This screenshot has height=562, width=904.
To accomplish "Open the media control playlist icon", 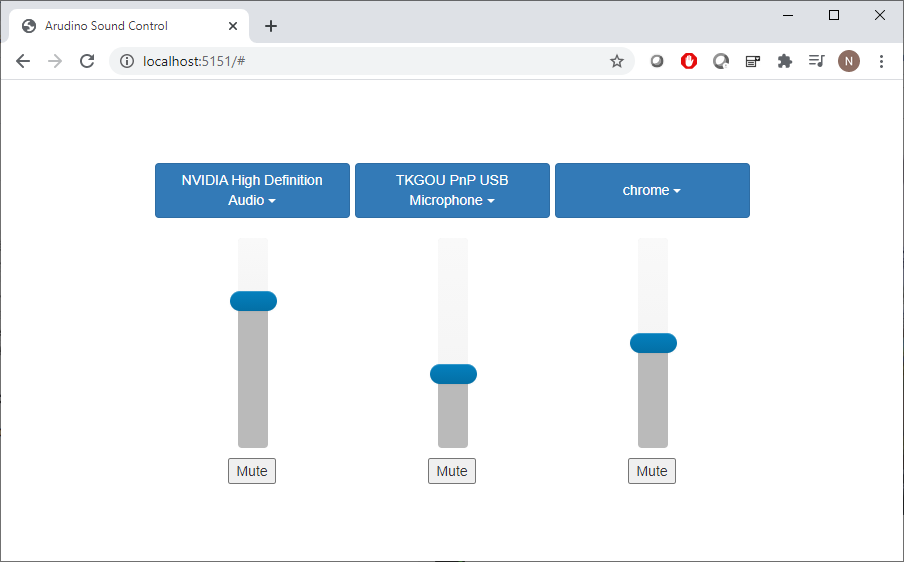I will [816, 61].
